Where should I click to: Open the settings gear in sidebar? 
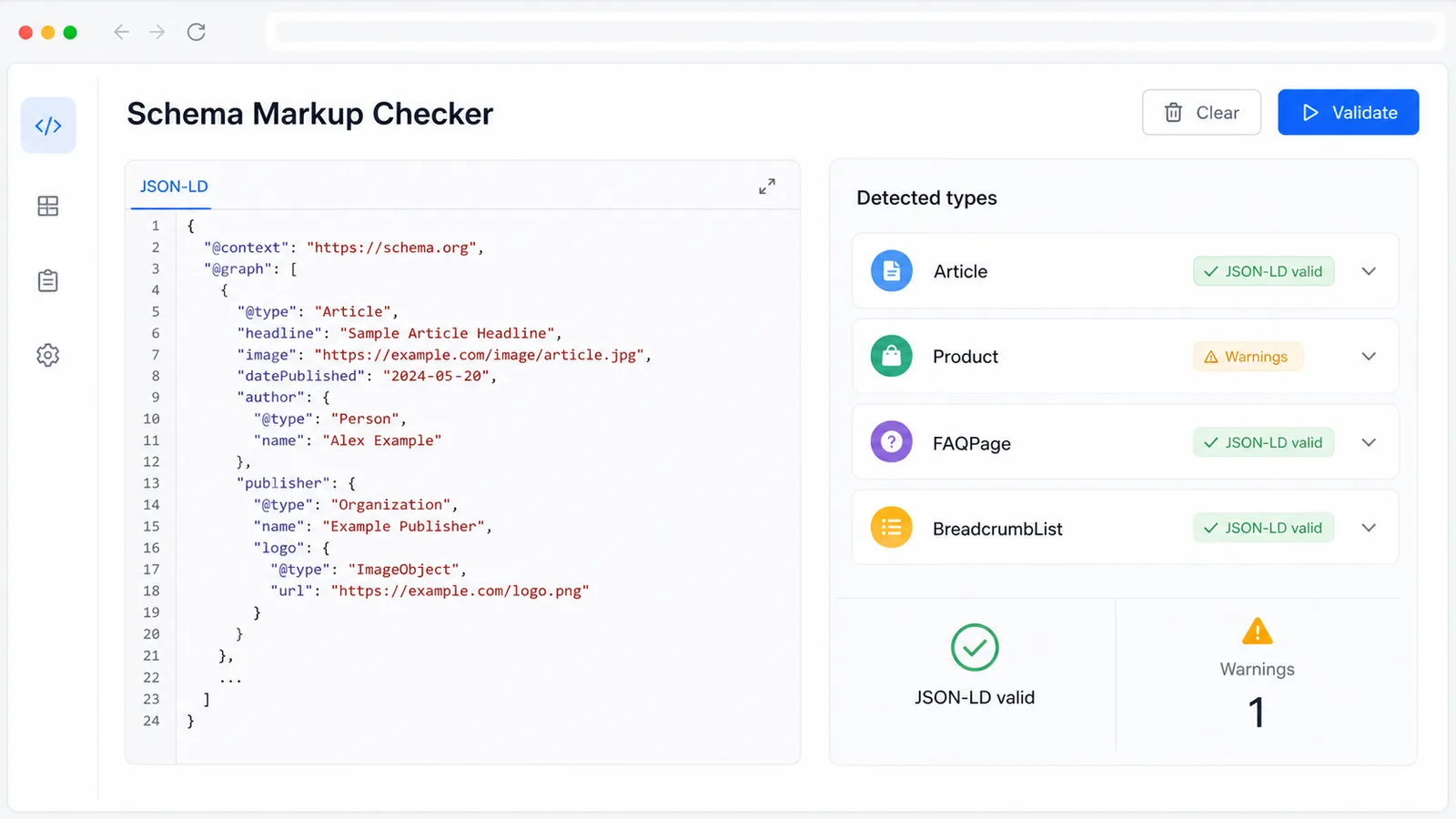click(48, 355)
